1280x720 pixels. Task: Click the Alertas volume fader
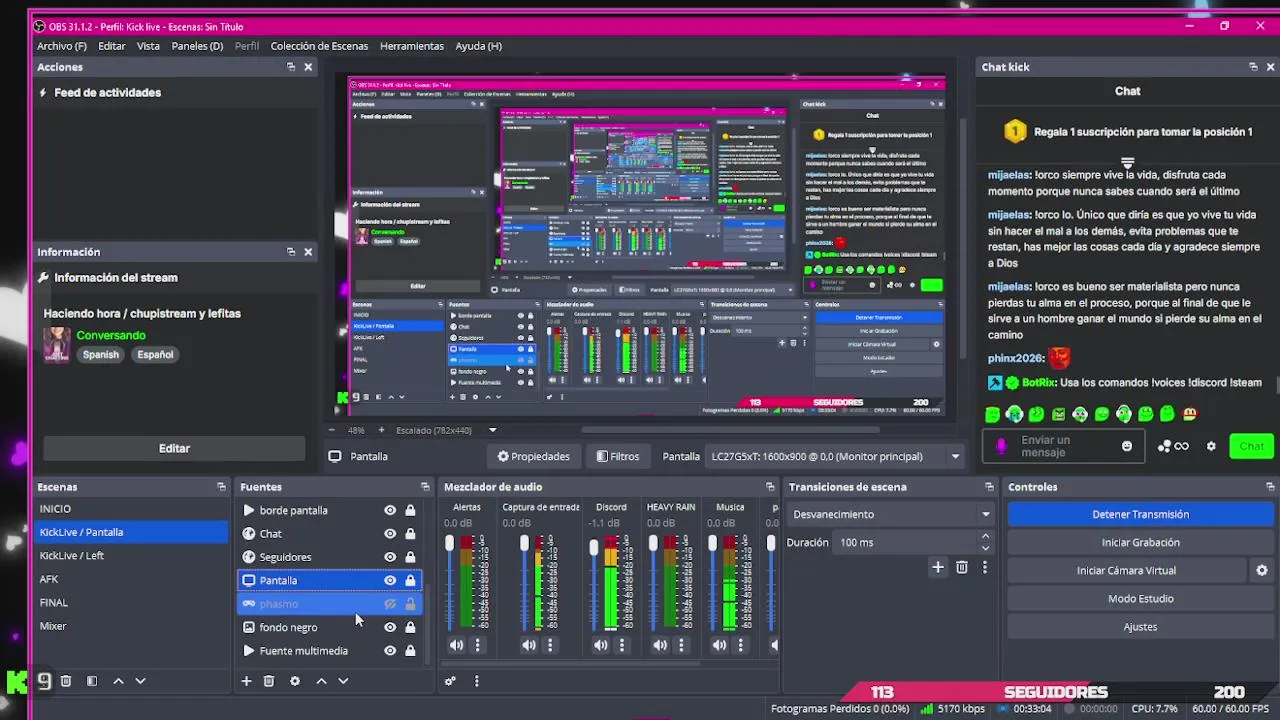click(x=449, y=543)
